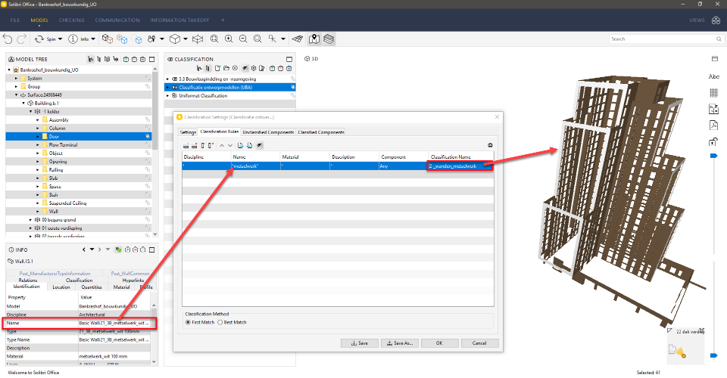Click the Info panel back arrow
Viewport: 727px width, 378px height.
click(x=84, y=250)
